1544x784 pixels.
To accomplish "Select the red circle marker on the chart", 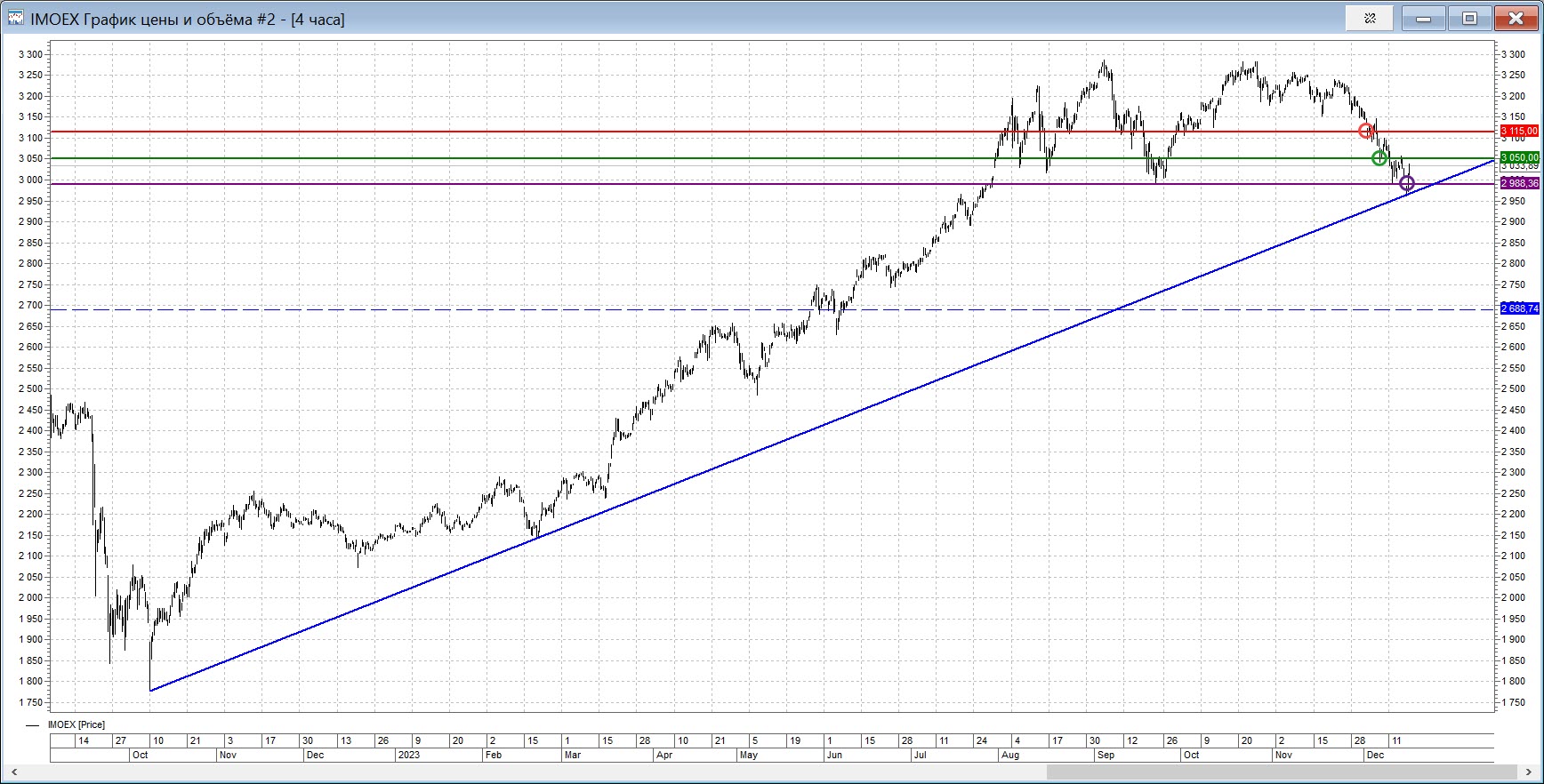I will point(1366,132).
